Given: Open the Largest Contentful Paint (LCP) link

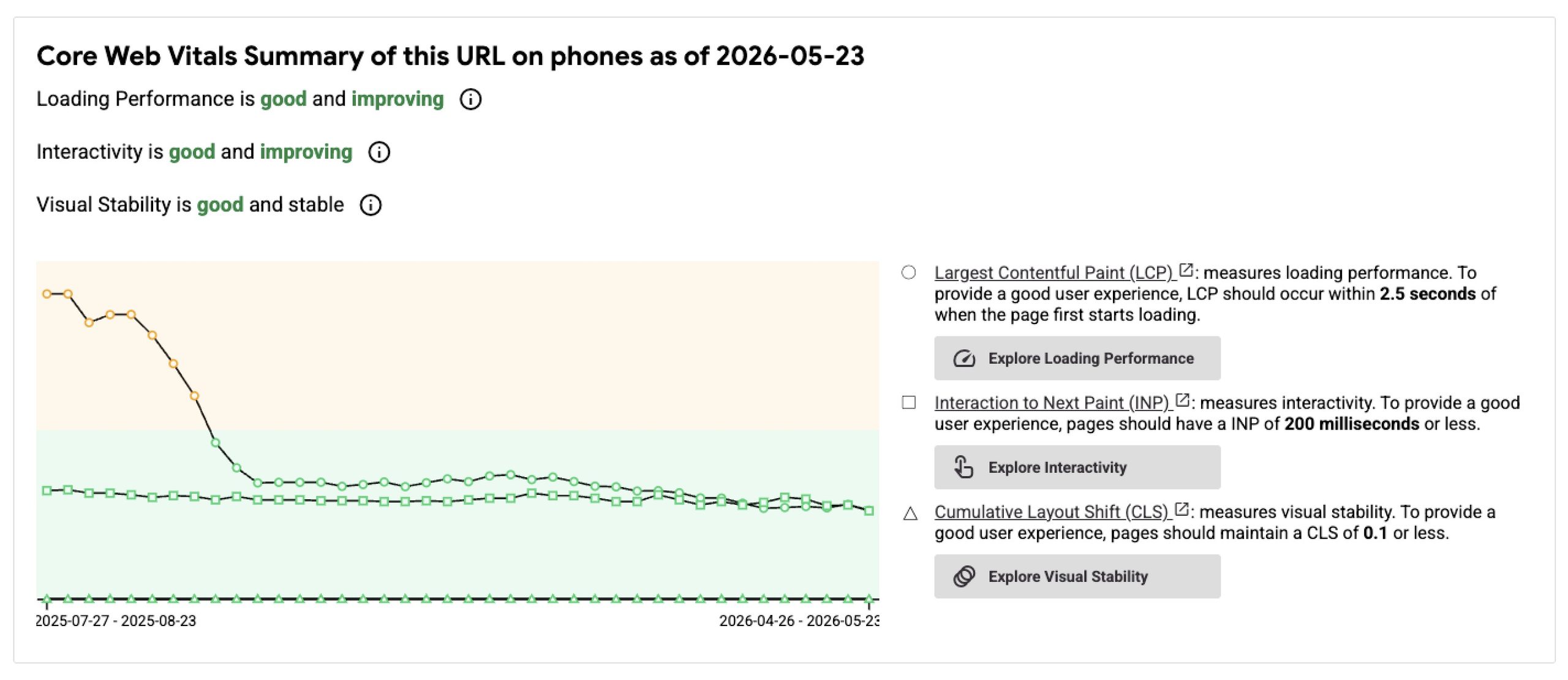Looking at the screenshot, I should 1053,273.
